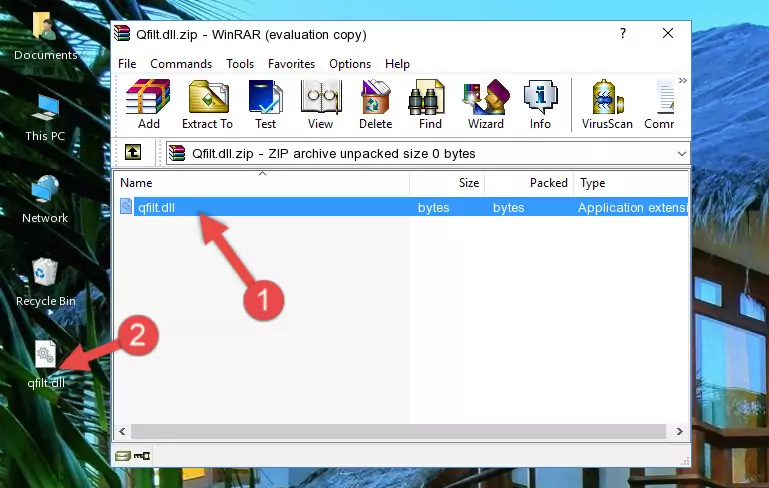The image size is (769, 488).
Task: Click the title bar help question mark
Action: (623, 33)
